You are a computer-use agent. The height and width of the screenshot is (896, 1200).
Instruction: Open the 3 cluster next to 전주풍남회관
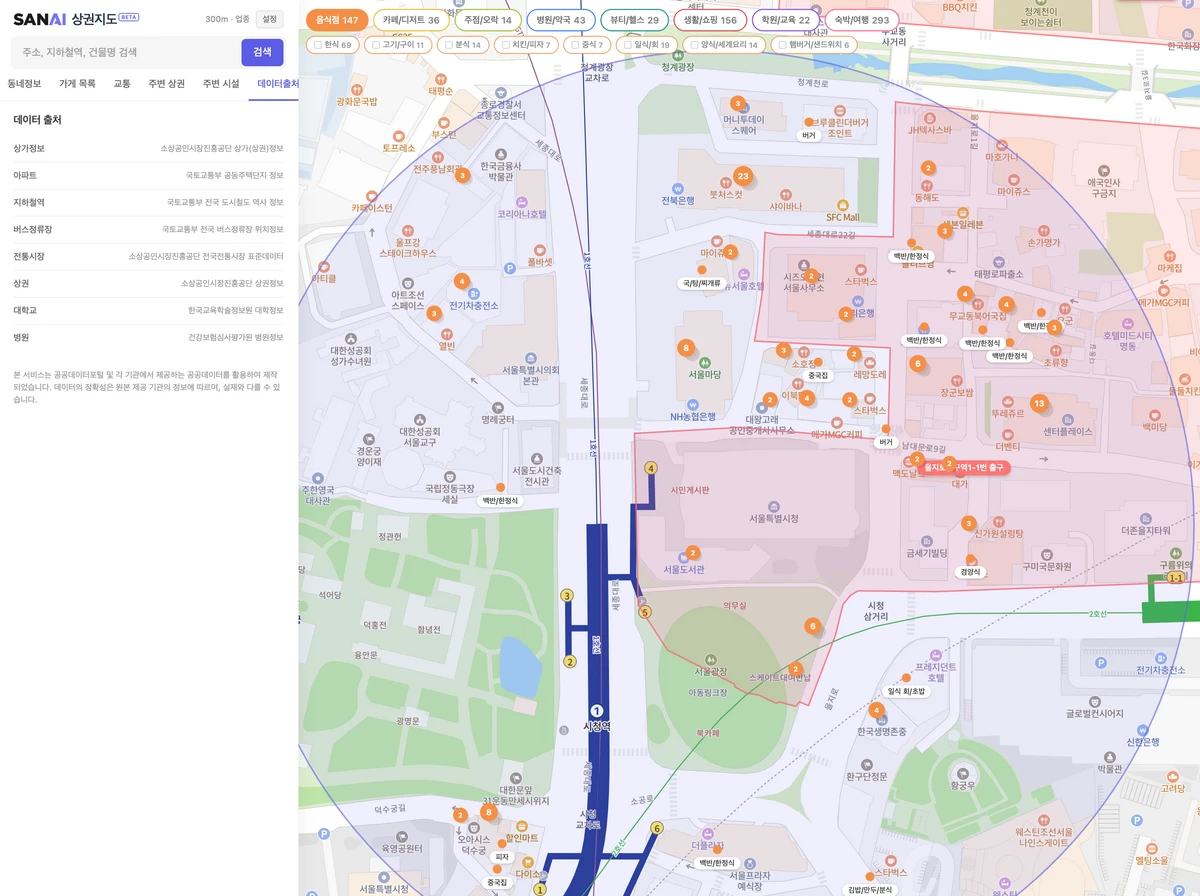coord(462,175)
